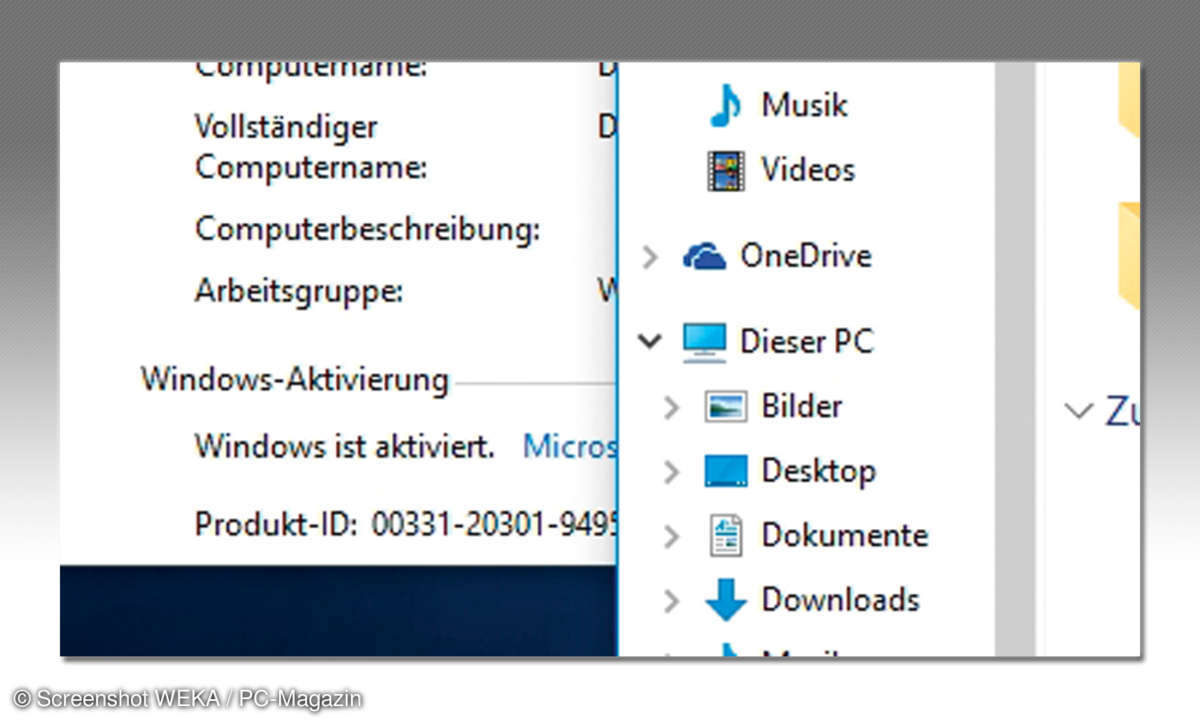Click the blue Desktop icon
The height and width of the screenshot is (720, 1200).
coord(725,471)
